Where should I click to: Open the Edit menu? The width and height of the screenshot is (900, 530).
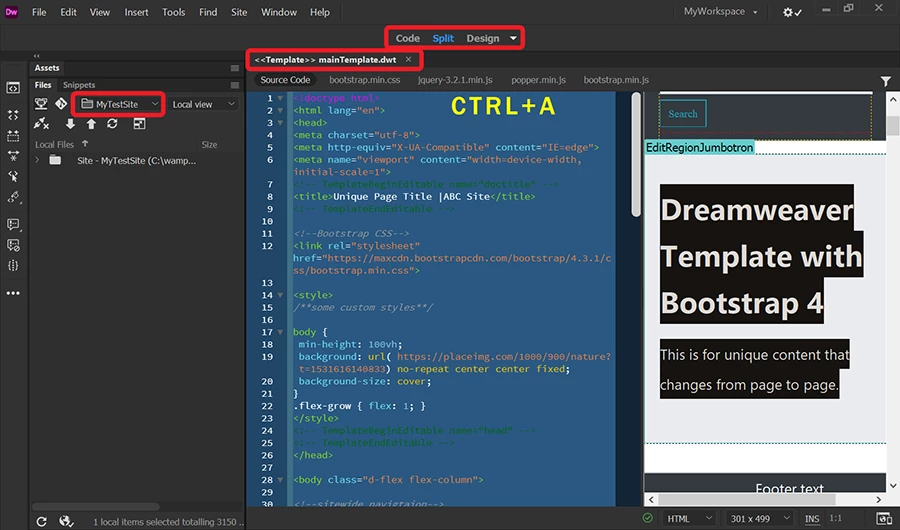pos(68,12)
